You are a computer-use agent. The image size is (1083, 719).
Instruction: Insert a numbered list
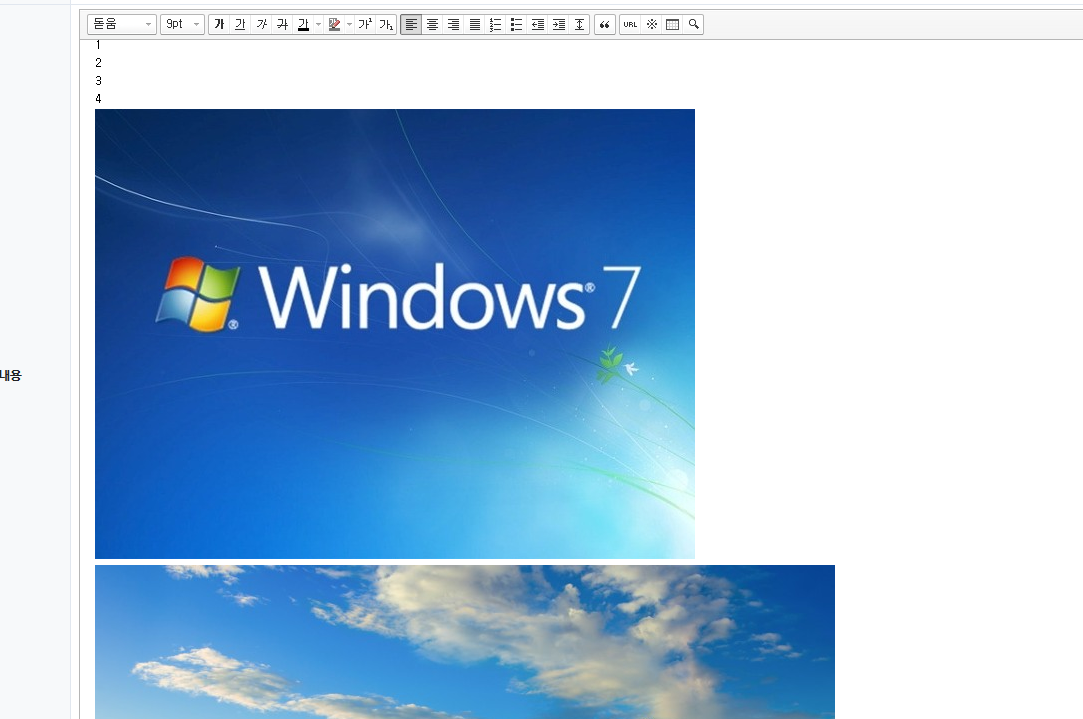(x=495, y=24)
